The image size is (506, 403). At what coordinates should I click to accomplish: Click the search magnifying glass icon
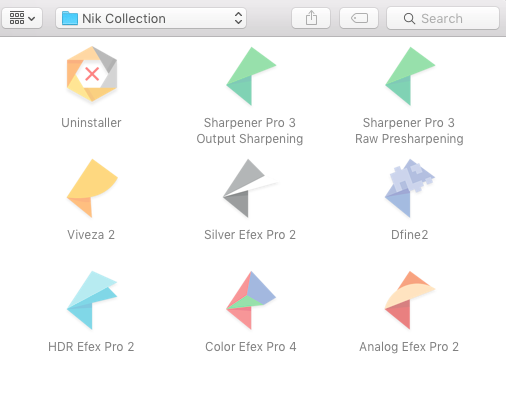(409, 19)
